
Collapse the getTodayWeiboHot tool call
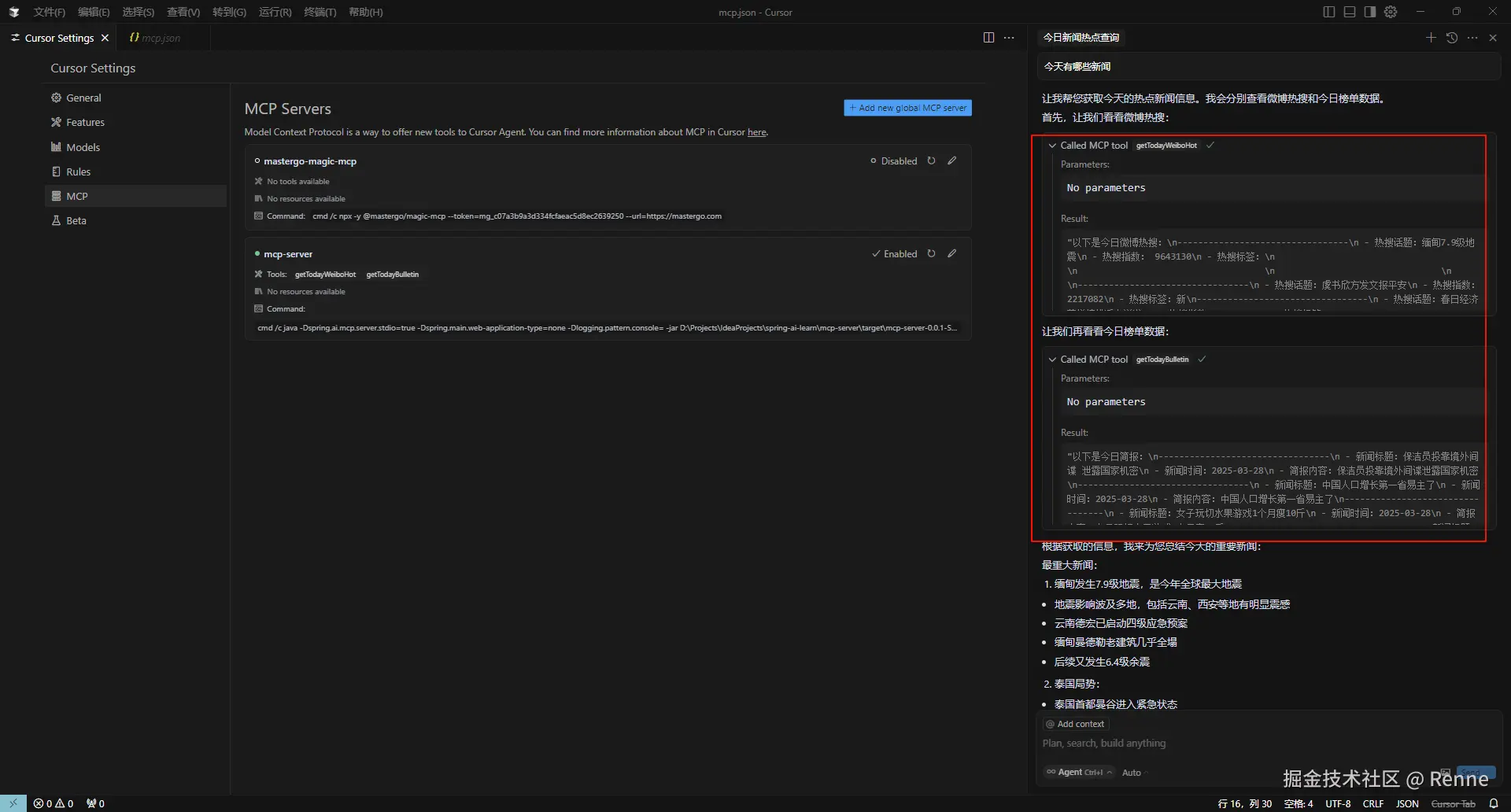[x=1052, y=145]
